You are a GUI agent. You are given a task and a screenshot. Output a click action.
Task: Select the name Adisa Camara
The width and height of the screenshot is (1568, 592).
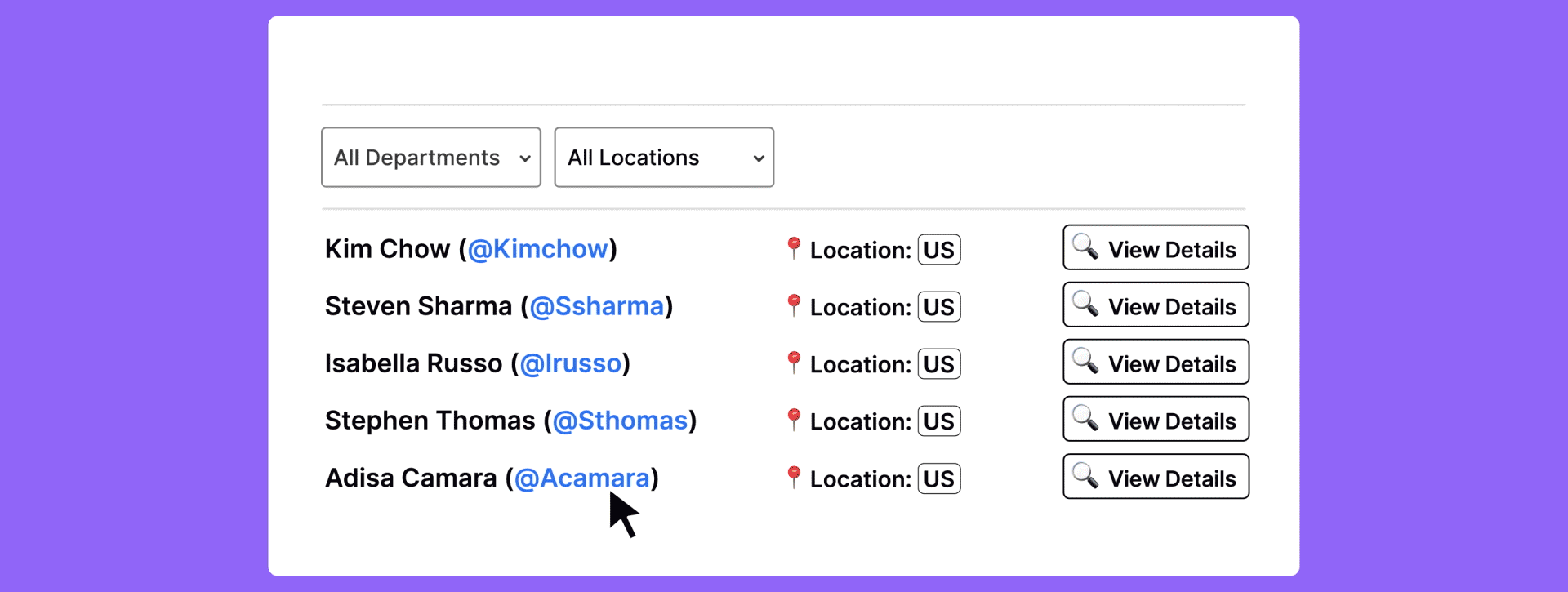(411, 478)
